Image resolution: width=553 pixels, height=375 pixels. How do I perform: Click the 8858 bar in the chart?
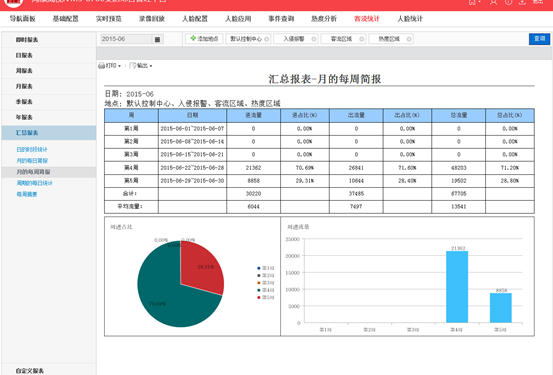click(x=501, y=308)
